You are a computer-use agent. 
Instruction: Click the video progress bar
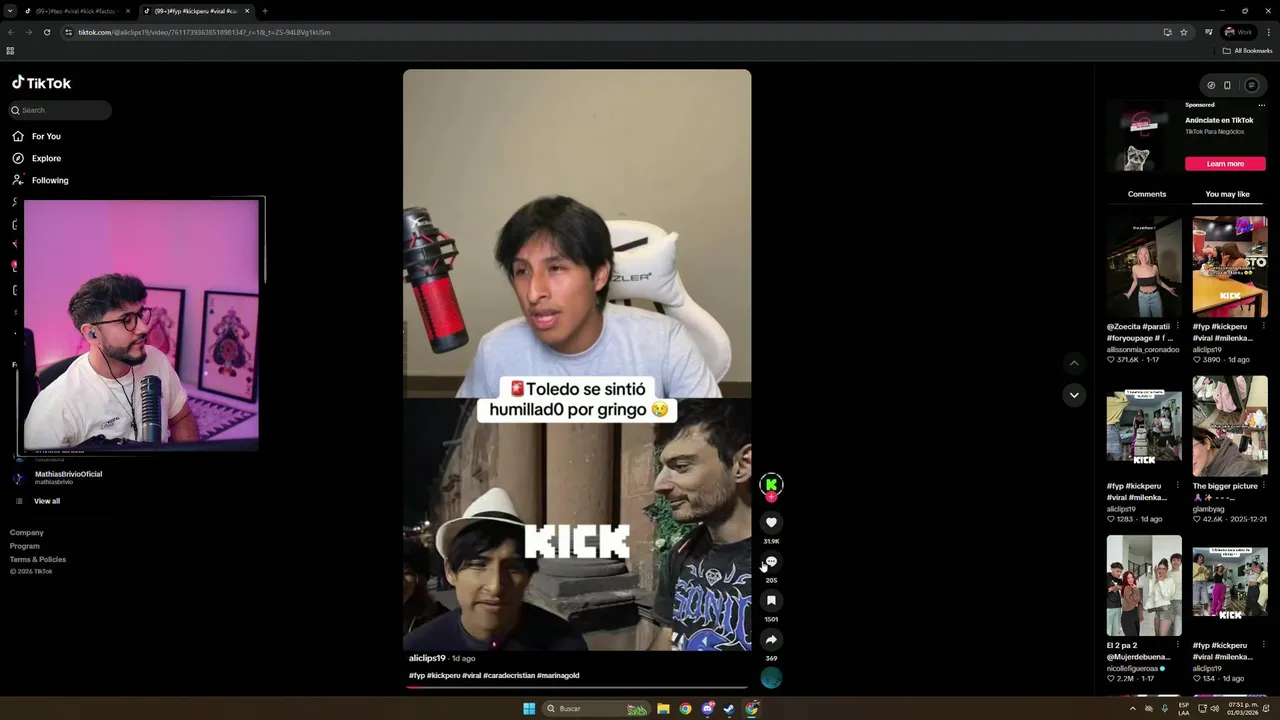point(577,687)
